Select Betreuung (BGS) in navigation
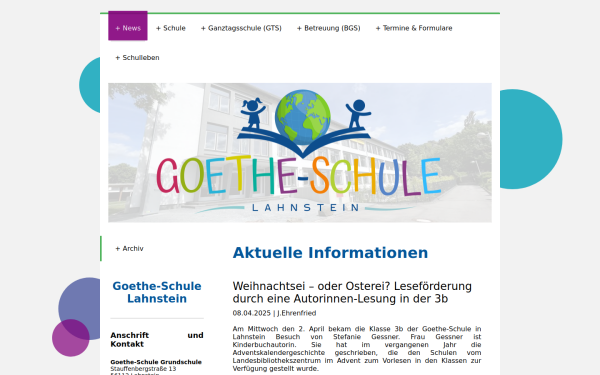Image resolution: width=600 pixels, height=375 pixels. [329, 28]
